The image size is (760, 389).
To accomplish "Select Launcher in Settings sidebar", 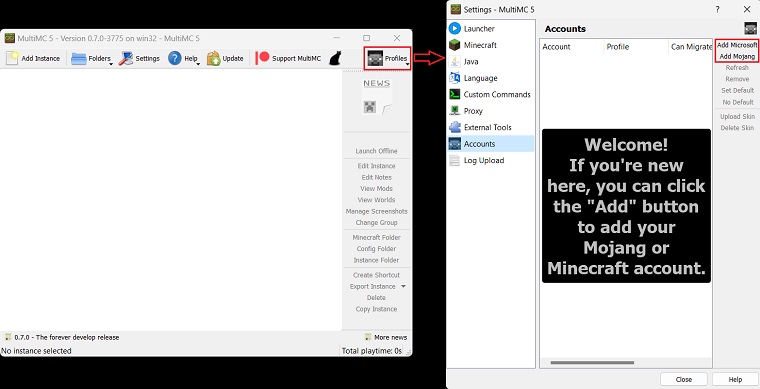I will [491, 29].
